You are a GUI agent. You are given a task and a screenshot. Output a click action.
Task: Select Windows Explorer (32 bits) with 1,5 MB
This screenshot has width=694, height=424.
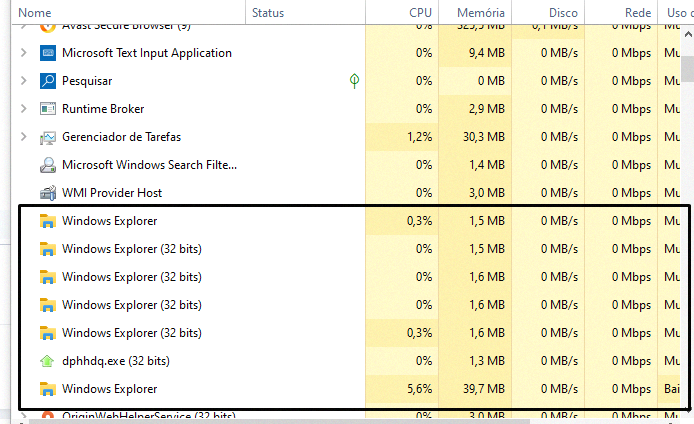132,249
